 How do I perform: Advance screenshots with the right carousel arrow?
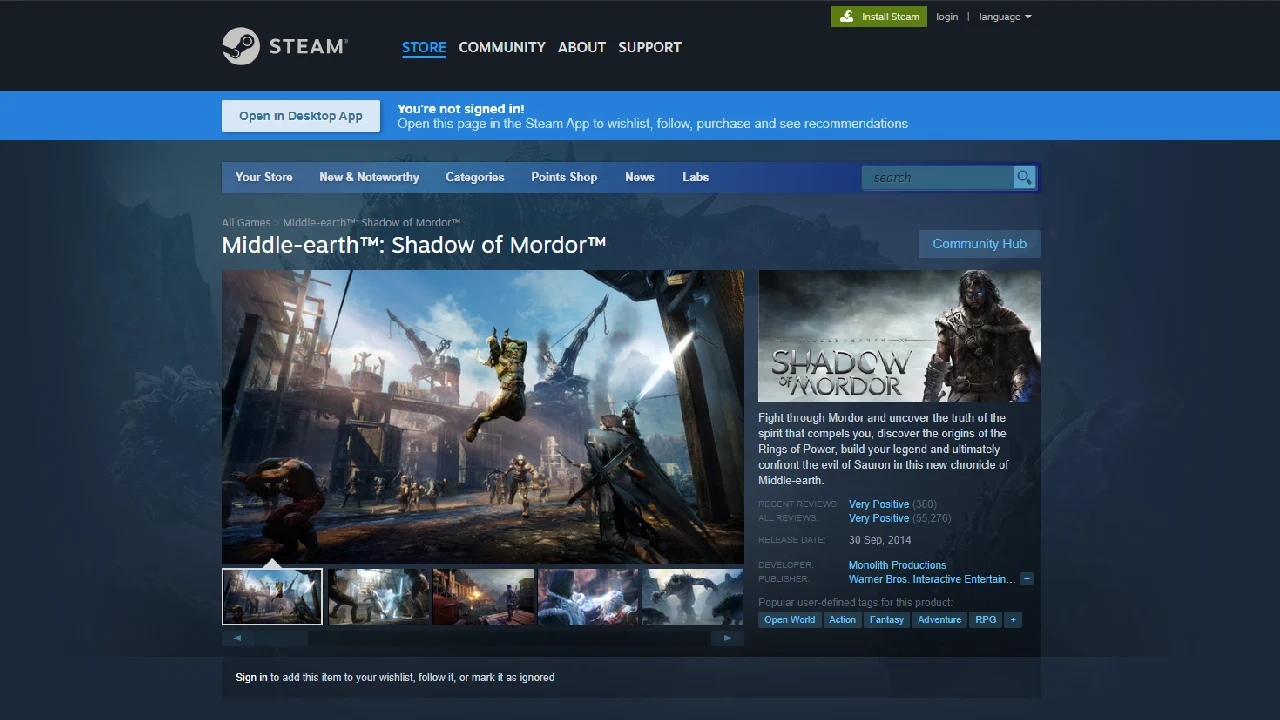click(x=727, y=637)
